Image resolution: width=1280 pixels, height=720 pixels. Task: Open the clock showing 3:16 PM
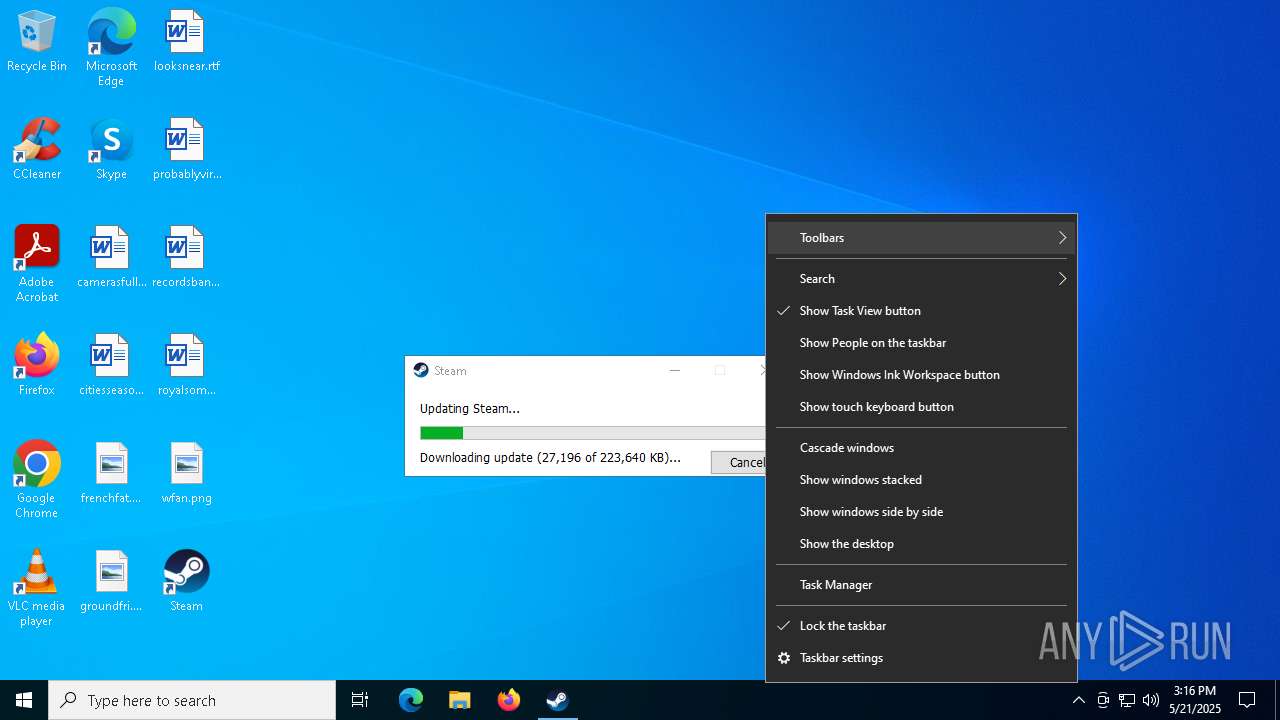(1195, 700)
